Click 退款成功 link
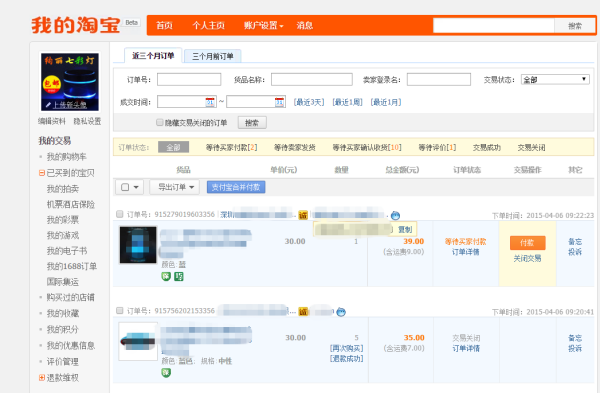This screenshot has height=393, width=600. click(346, 359)
